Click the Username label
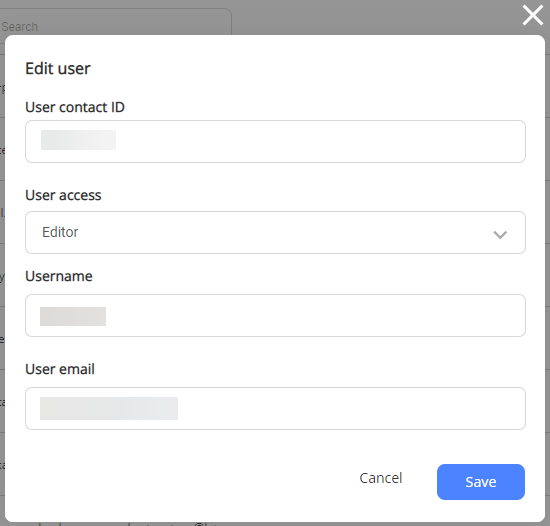Image resolution: width=550 pixels, height=526 pixels. [59, 276]
